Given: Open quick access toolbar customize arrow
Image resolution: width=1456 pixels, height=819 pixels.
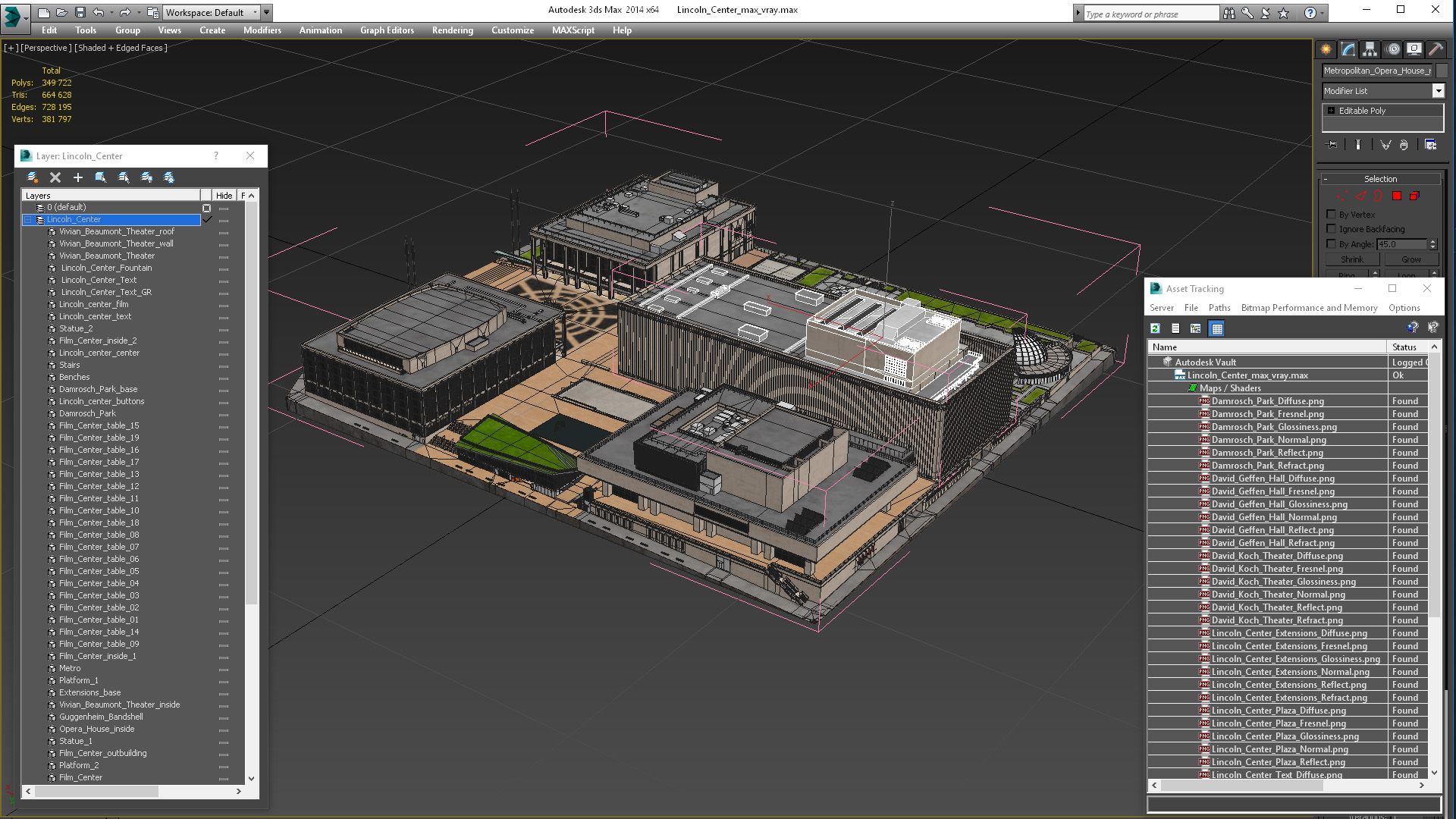Looking at the screenshot, I should 267,12.
